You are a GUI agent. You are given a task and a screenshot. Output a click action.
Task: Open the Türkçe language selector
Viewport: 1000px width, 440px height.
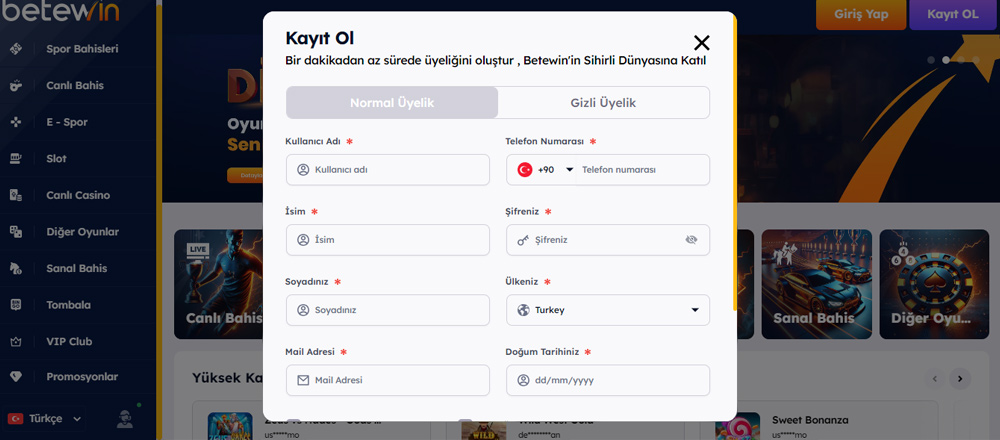point(45,418)
